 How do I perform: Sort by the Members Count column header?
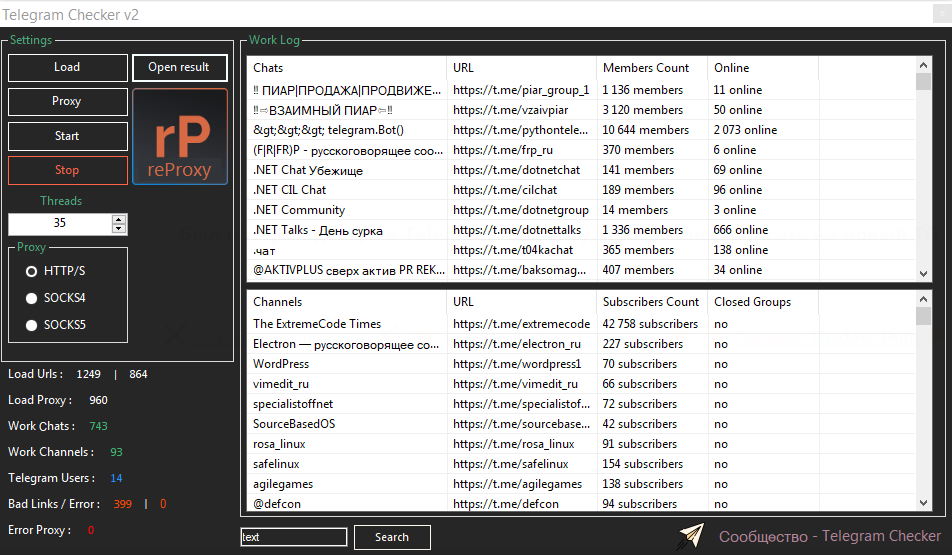[x=652, y=68]
